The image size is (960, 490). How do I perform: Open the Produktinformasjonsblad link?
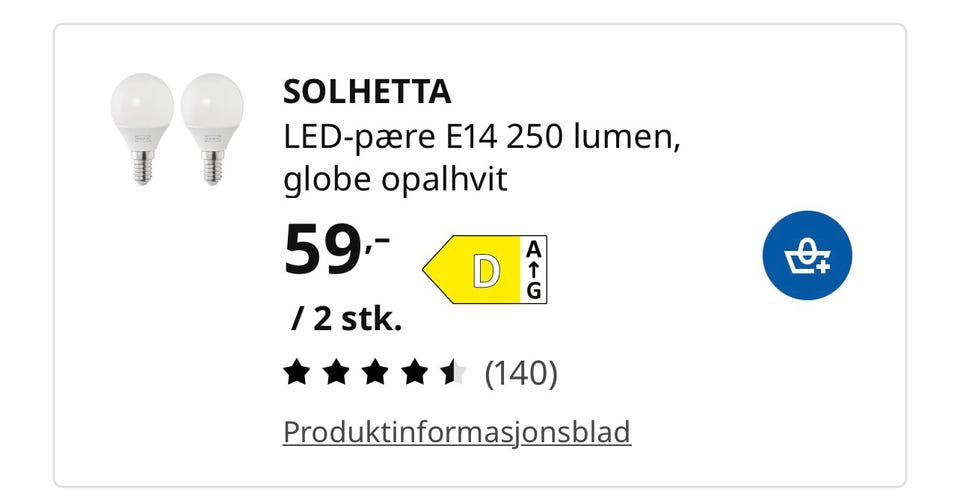pos(457,433)
